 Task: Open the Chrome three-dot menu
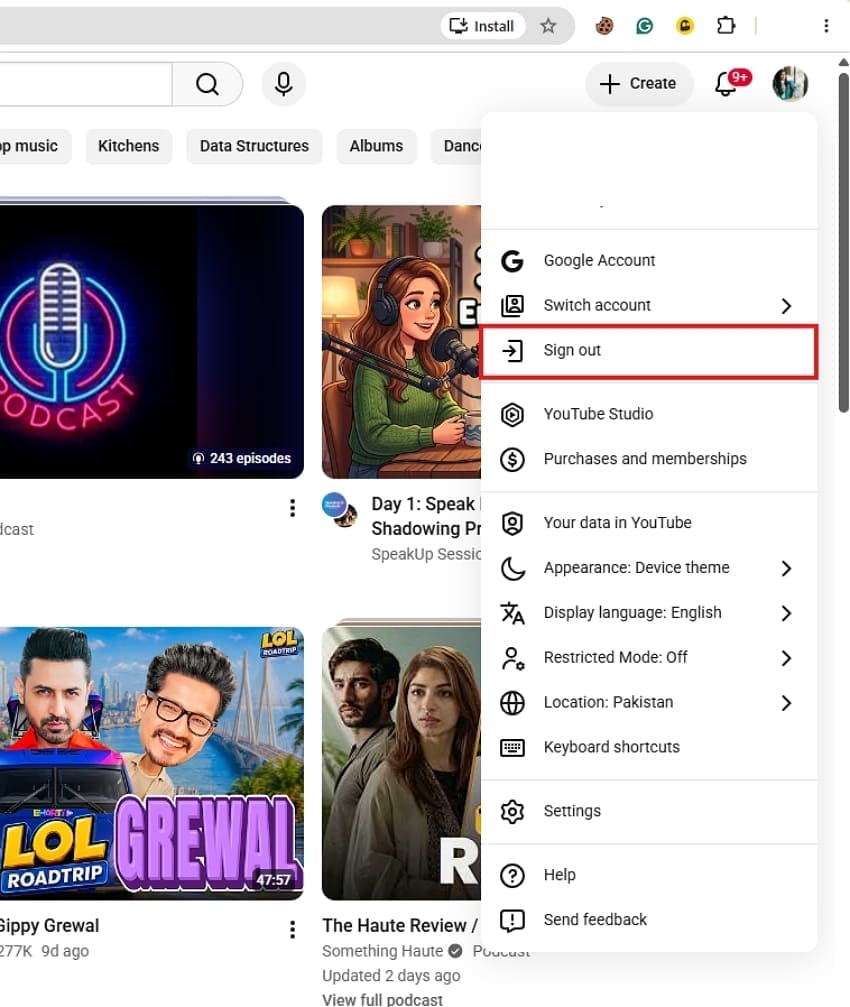[826, 26]
